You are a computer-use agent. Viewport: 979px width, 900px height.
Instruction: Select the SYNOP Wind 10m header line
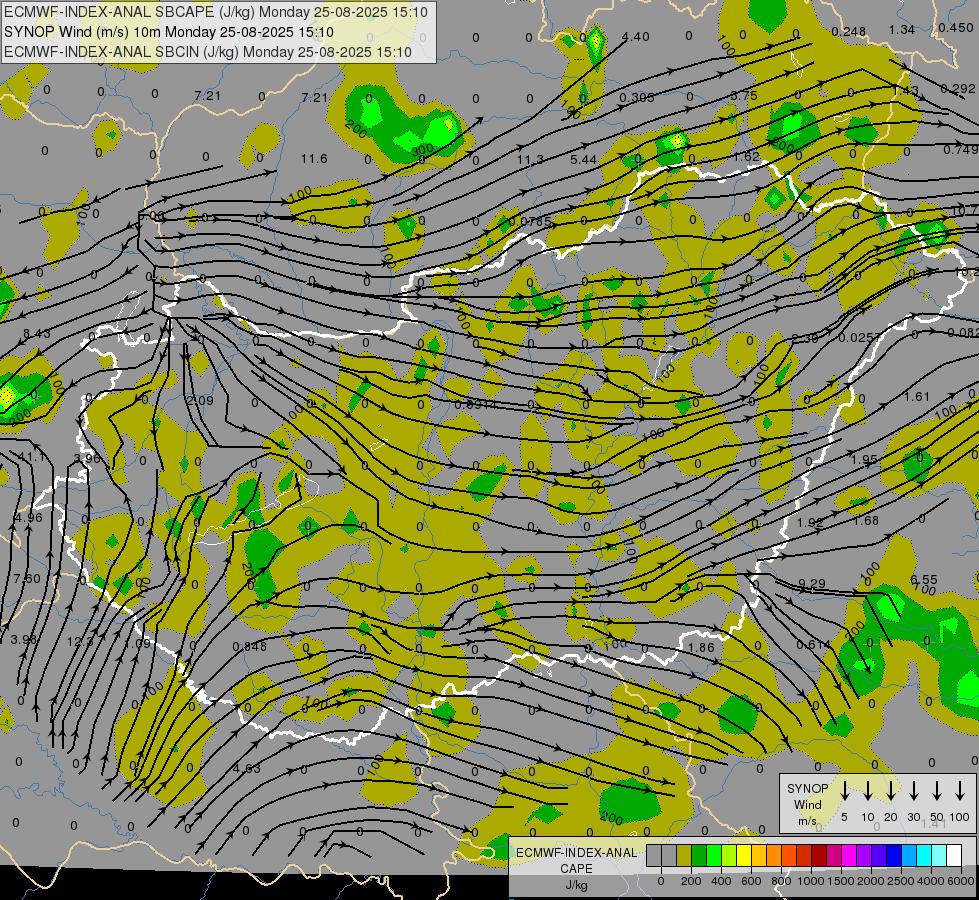[x=169, y=32]
